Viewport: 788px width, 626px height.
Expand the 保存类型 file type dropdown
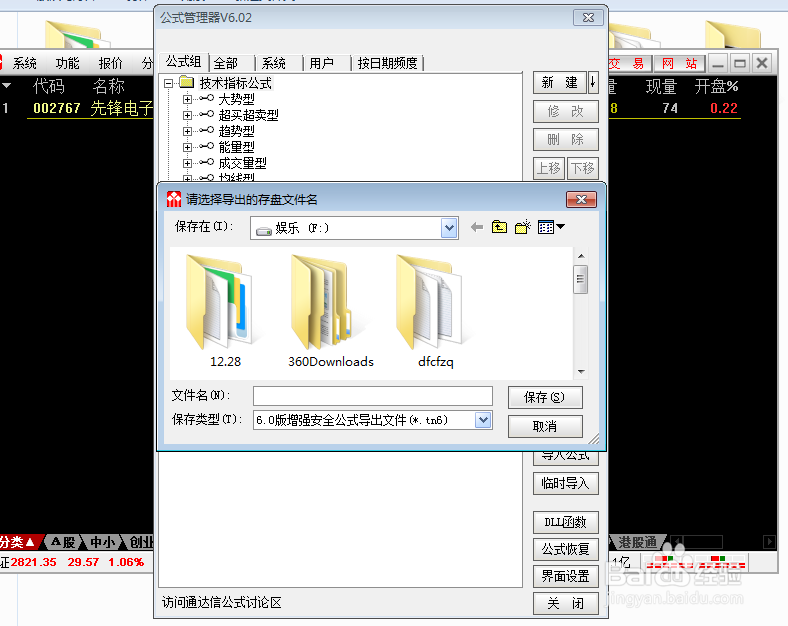point(483,420)
